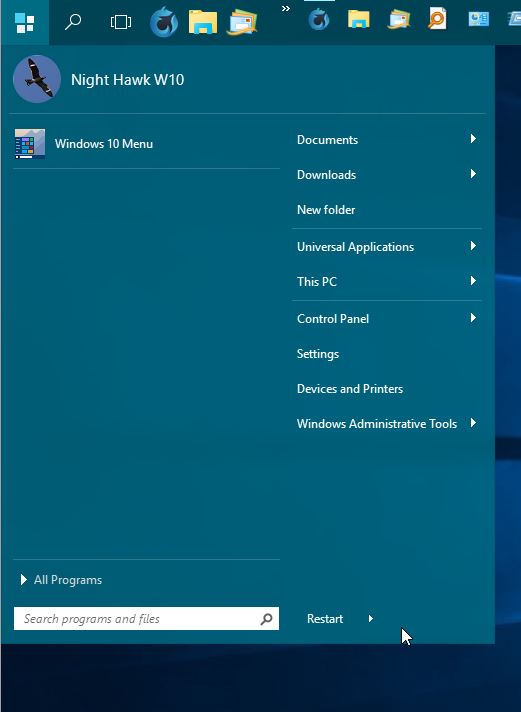Open Task View from the taskbar

(x=120, y=21)
